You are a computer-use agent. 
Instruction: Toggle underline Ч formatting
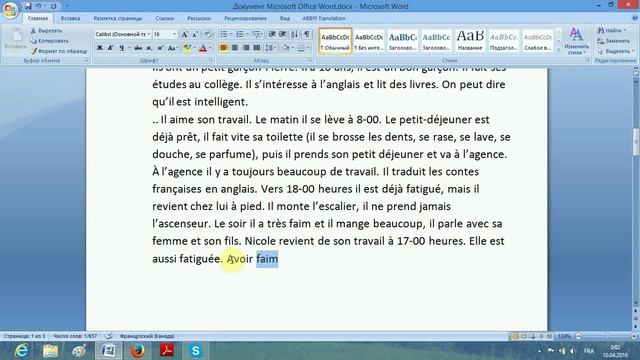121,48
